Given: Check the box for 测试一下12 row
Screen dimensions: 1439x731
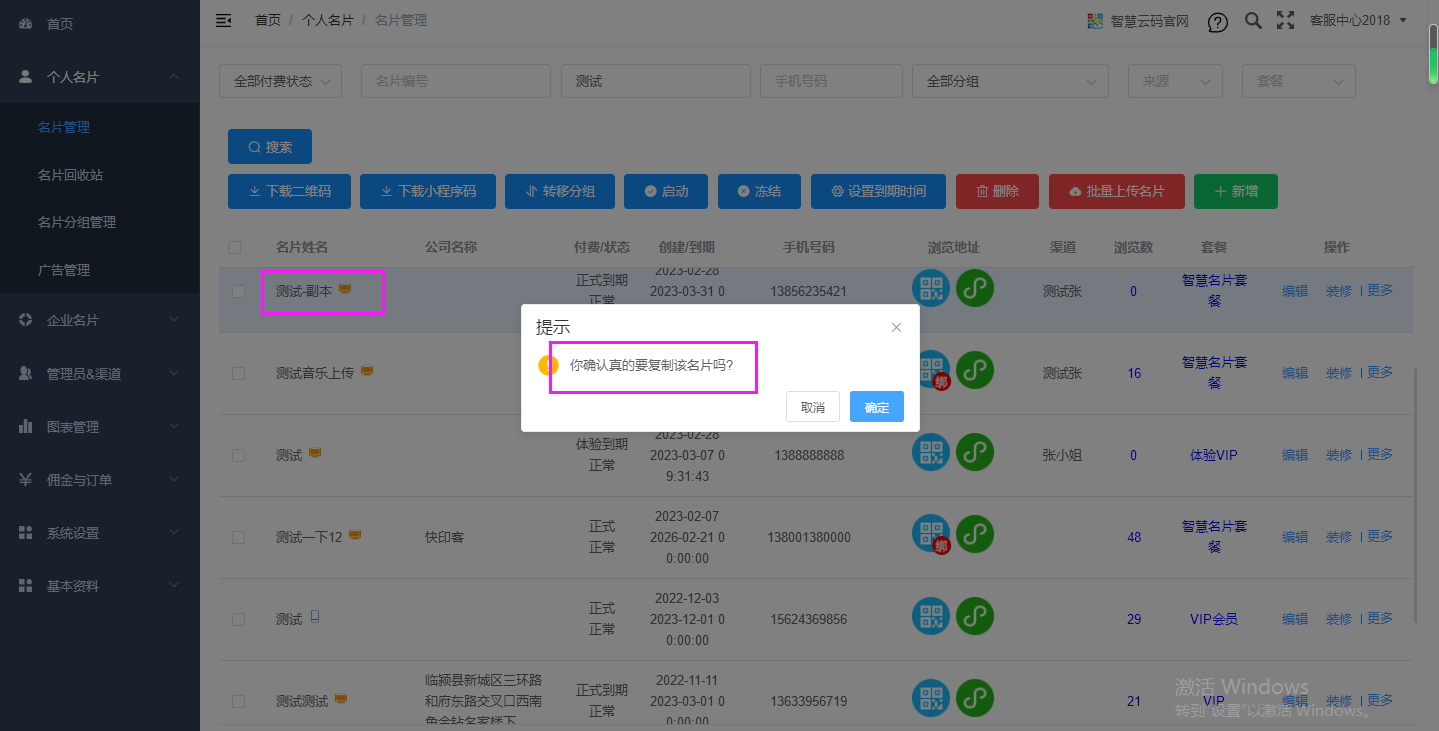Looking at the screenshot, I should pos(238,537).
